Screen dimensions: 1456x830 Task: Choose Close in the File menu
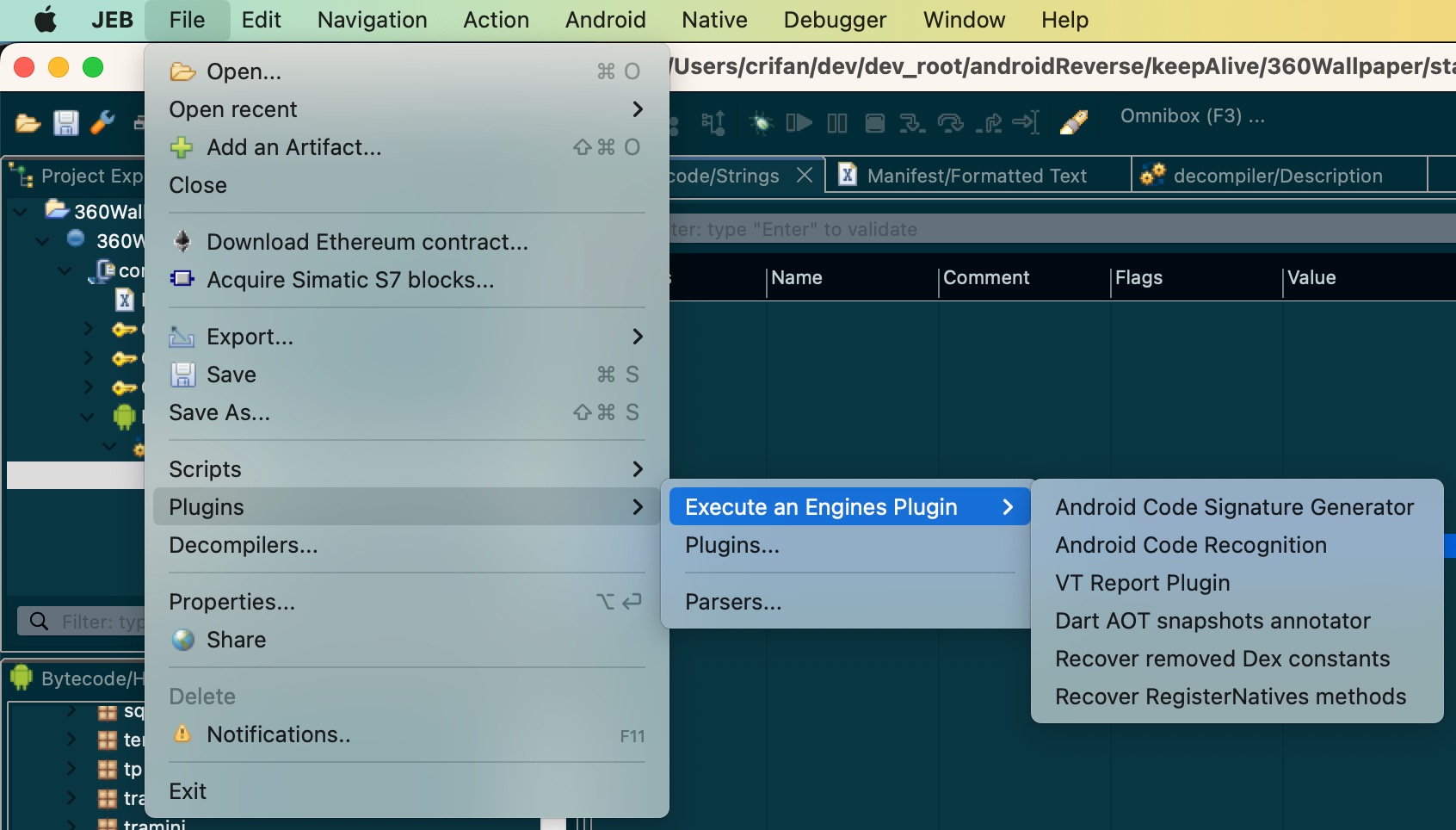coord(407,185)
